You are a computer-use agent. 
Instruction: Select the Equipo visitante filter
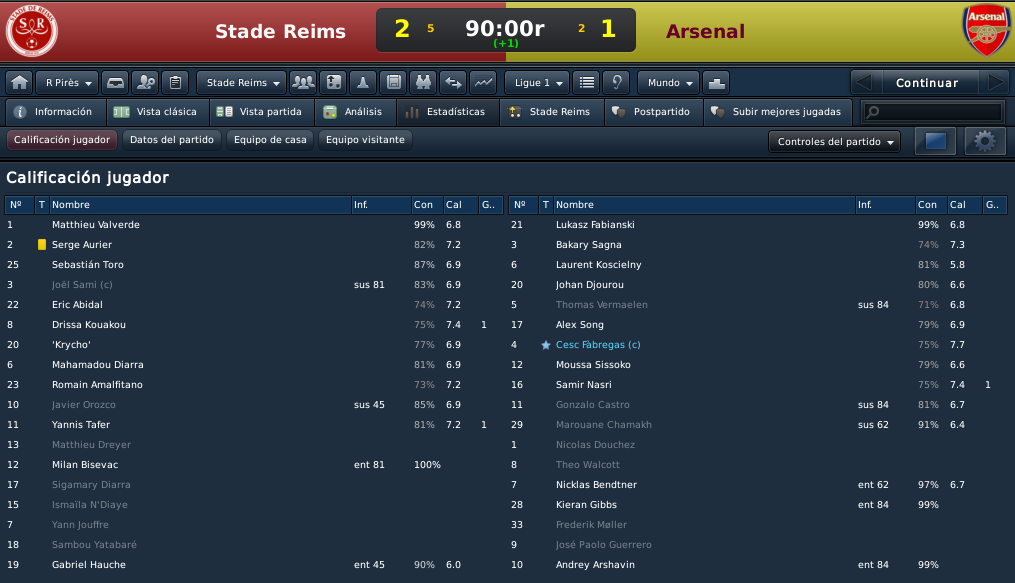(x=365, y=140)
